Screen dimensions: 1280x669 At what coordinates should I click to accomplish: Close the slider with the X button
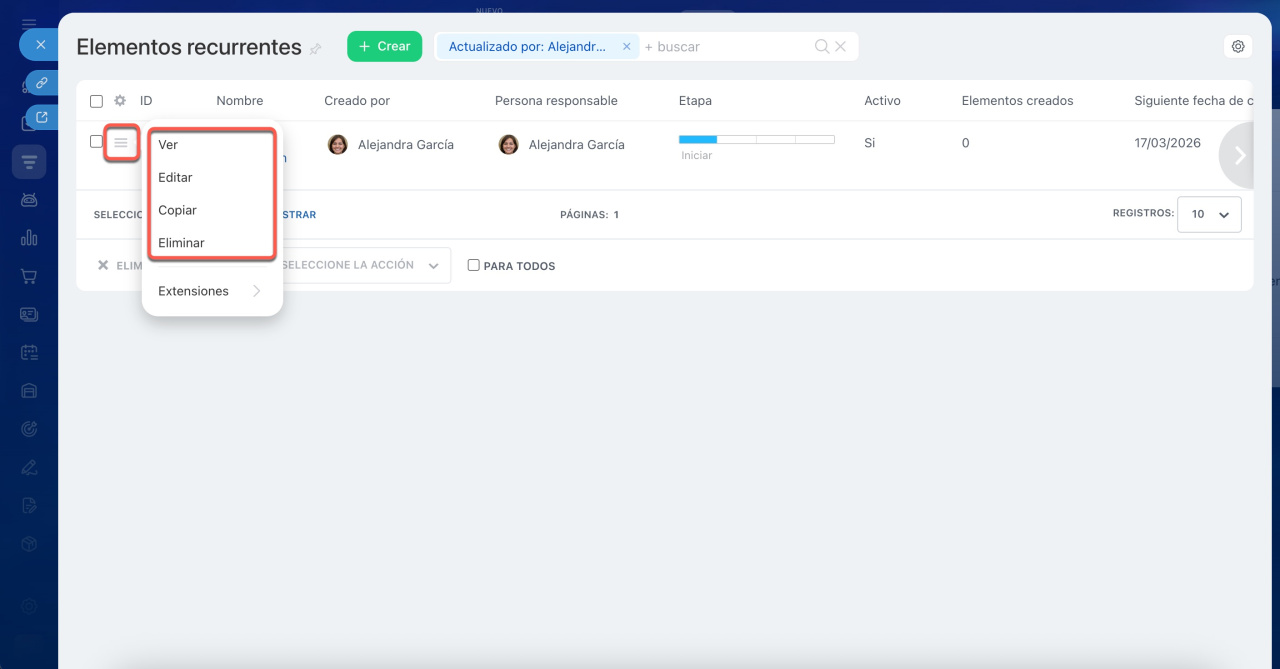point(40,45)
